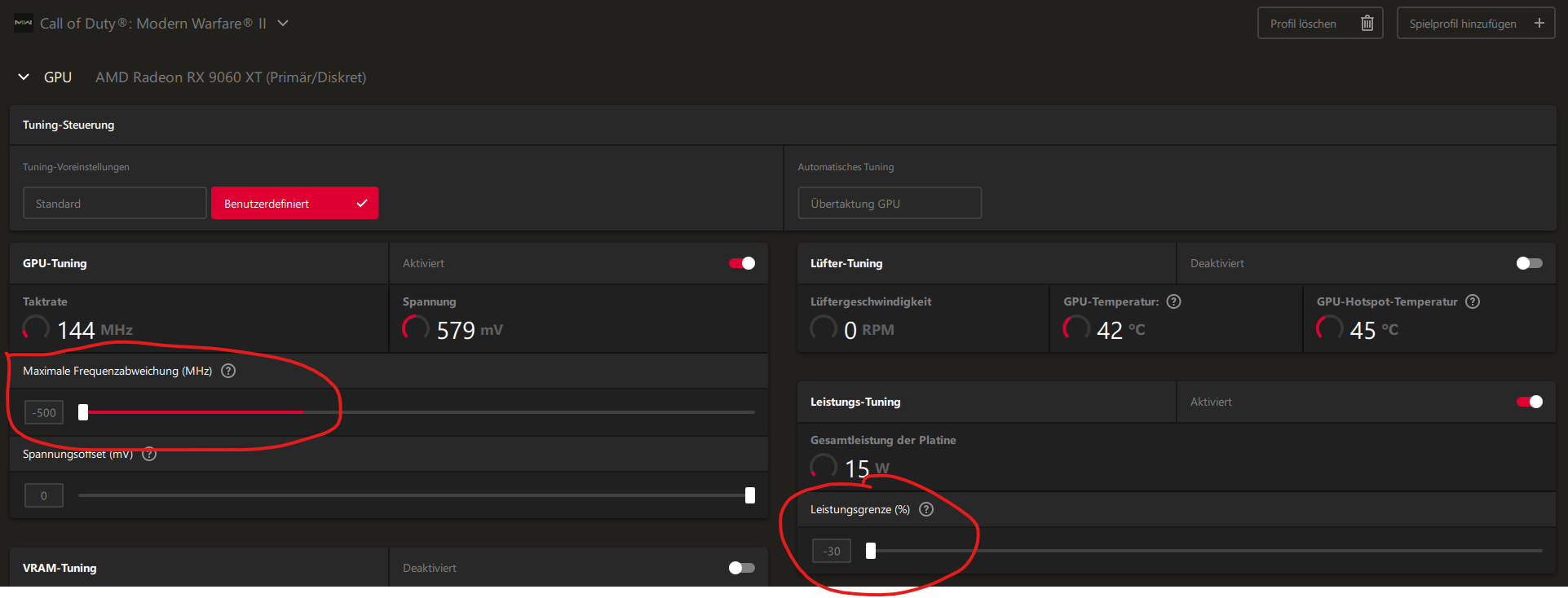Screen dimensions: 1568x598
Task: Click the Tuning-Voreinstellungen label
Action: 76,167
